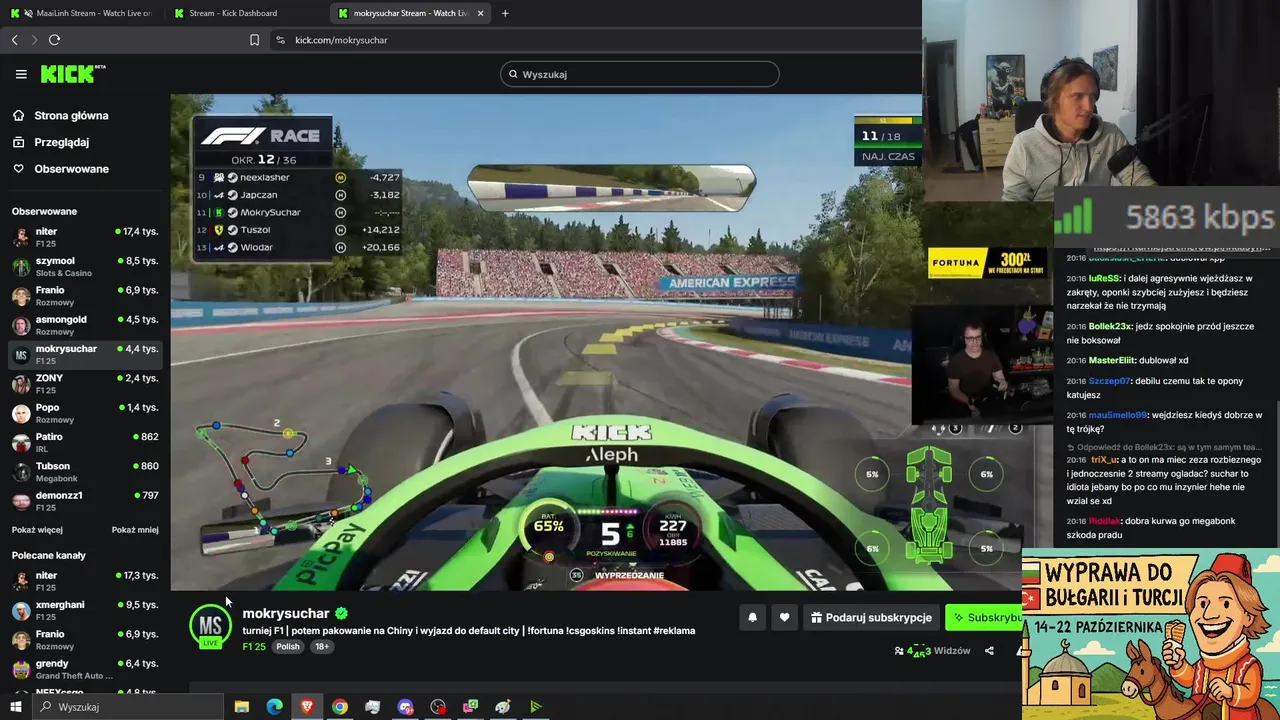The height and width of the screenshot is (720, 1280).
Task: Collapse followed list with Pokaż mniej
Action: click(x=135, y=530)
